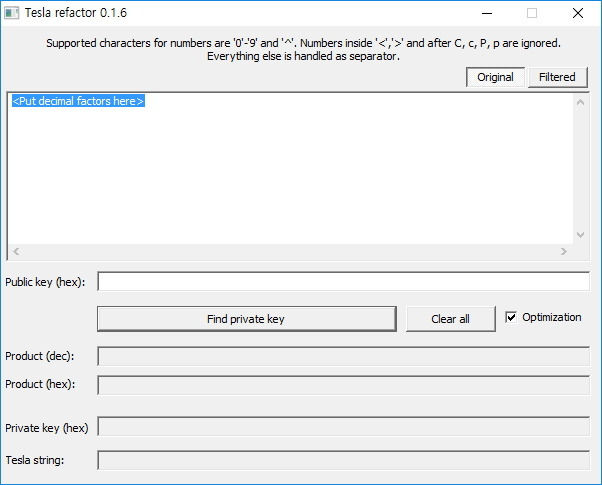Click the 'Product (hex):' label
The height and width of the screenshot is (485, 602).
coord(40,384)
